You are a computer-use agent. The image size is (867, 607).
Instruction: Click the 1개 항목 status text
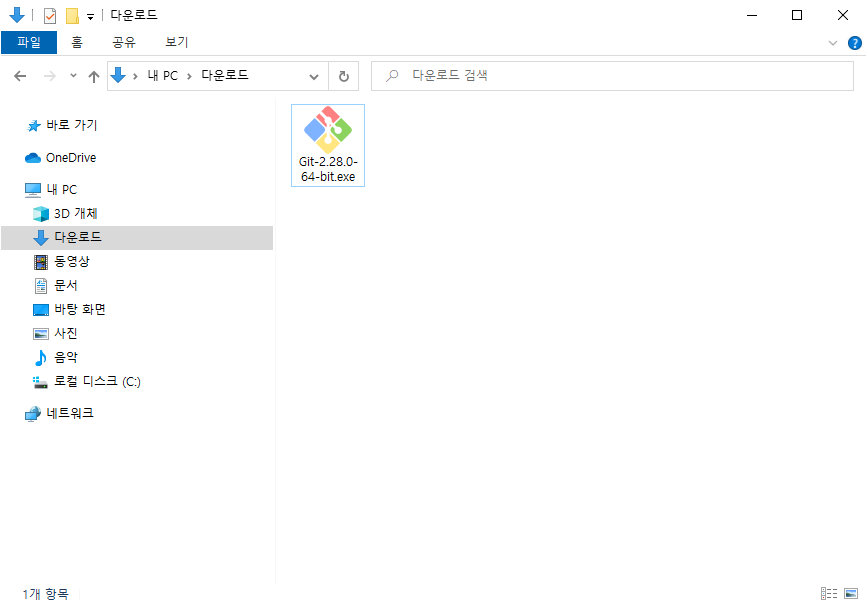coord(46,594)
